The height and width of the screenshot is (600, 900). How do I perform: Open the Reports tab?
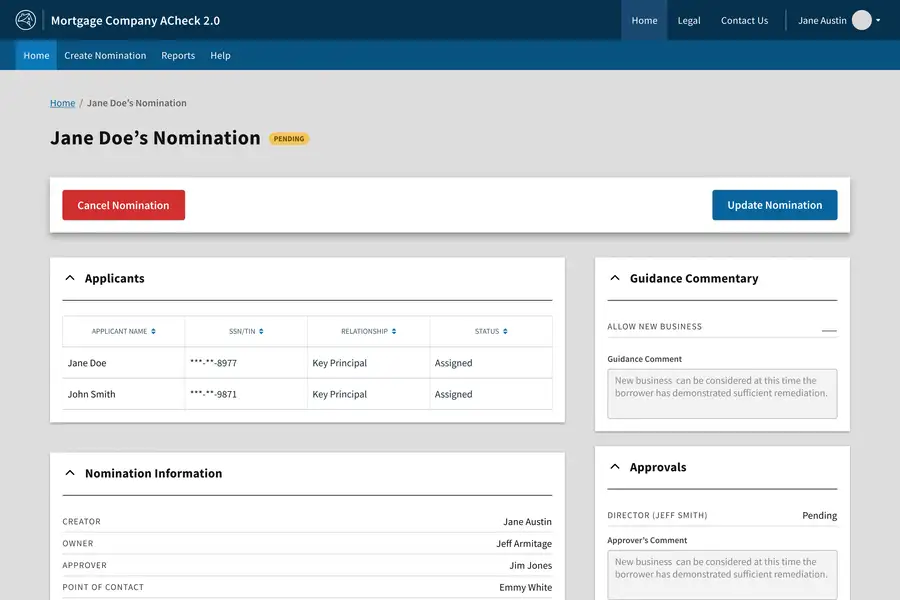point(178,55)
